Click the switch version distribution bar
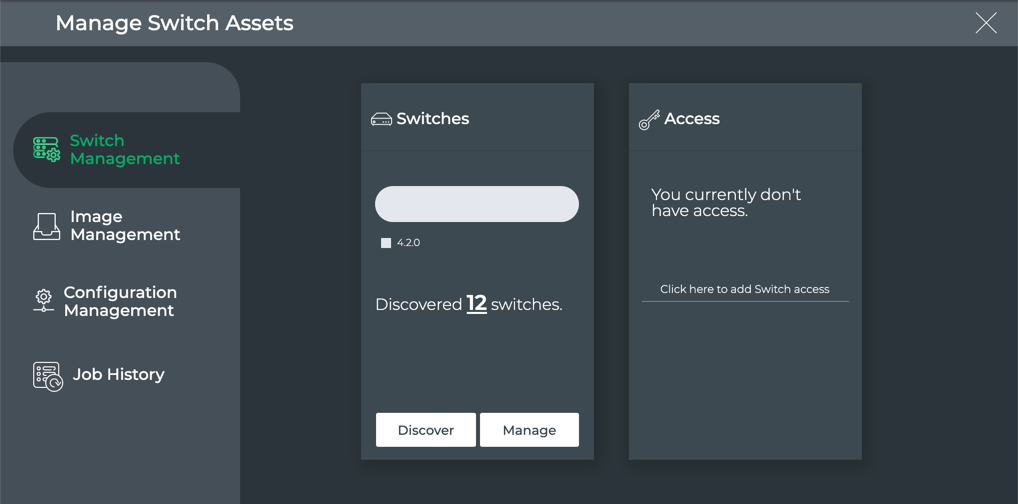The image size is (1018, 504). coord(476,204)
